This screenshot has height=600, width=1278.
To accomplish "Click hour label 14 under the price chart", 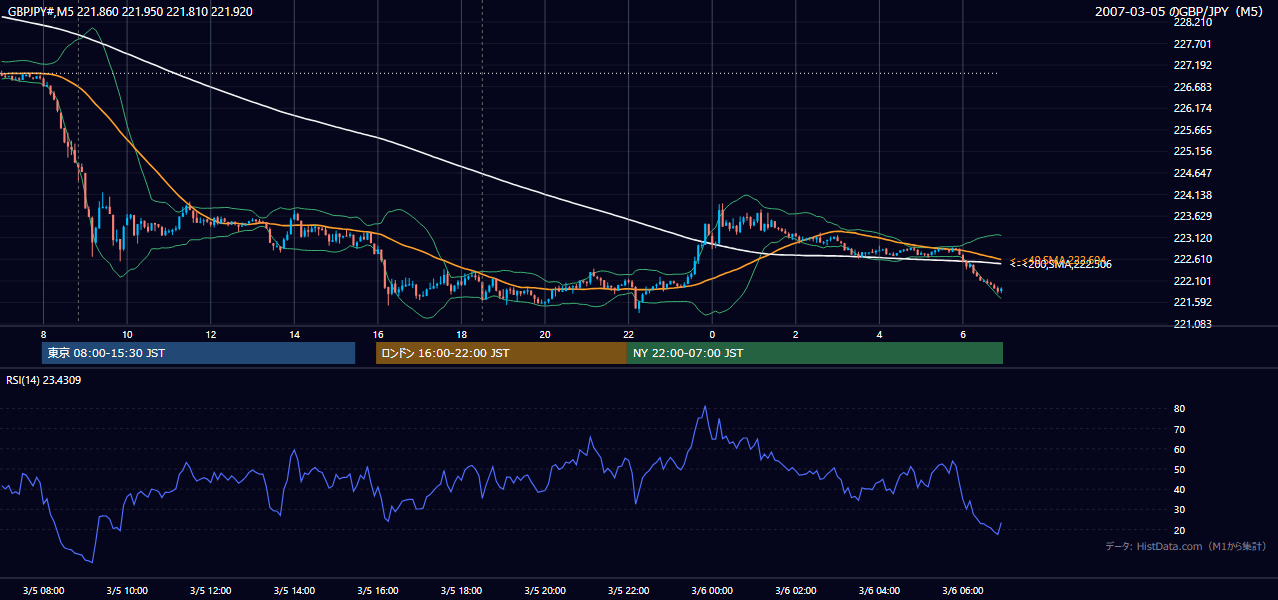I will [294, 334].
